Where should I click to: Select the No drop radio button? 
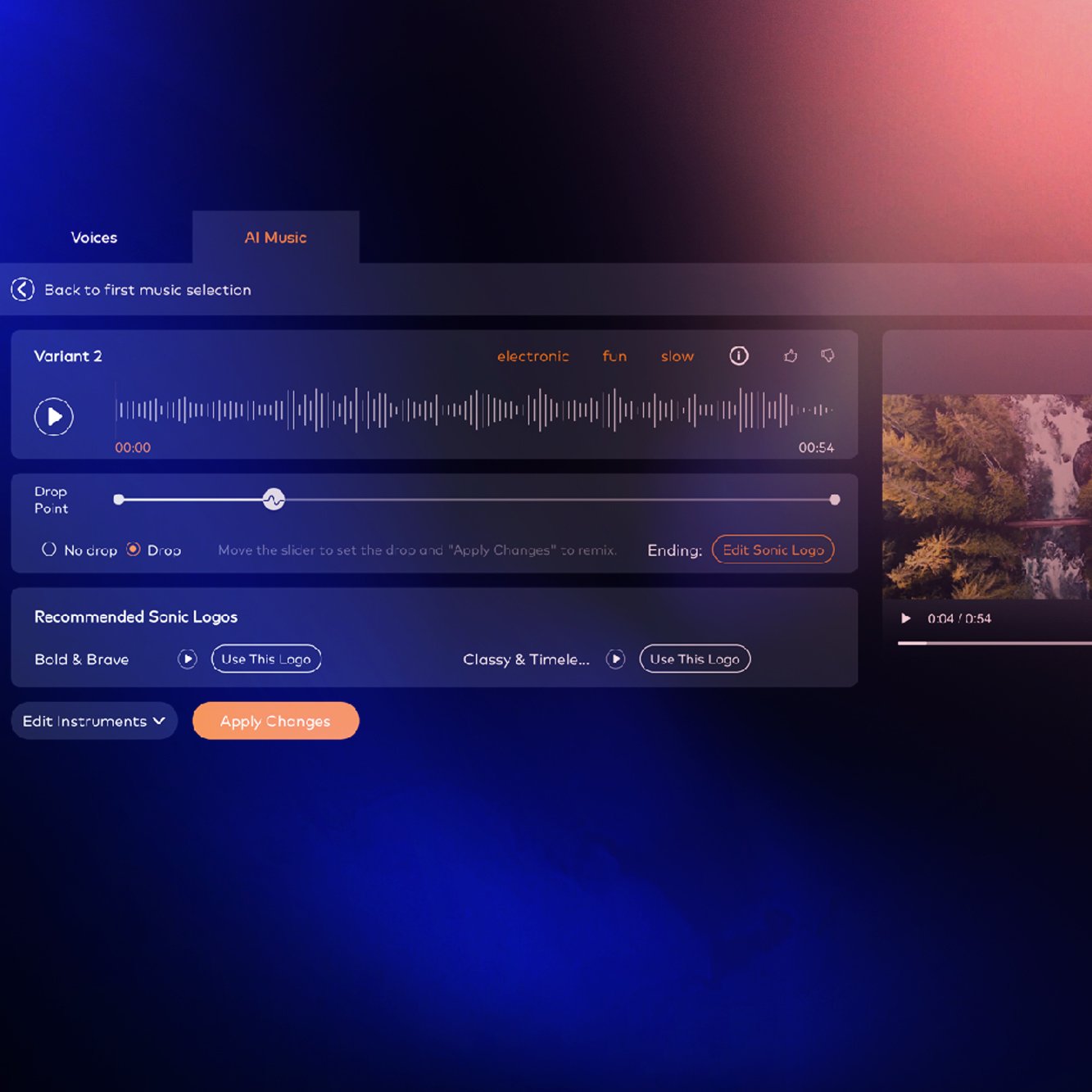click(48, 550)
